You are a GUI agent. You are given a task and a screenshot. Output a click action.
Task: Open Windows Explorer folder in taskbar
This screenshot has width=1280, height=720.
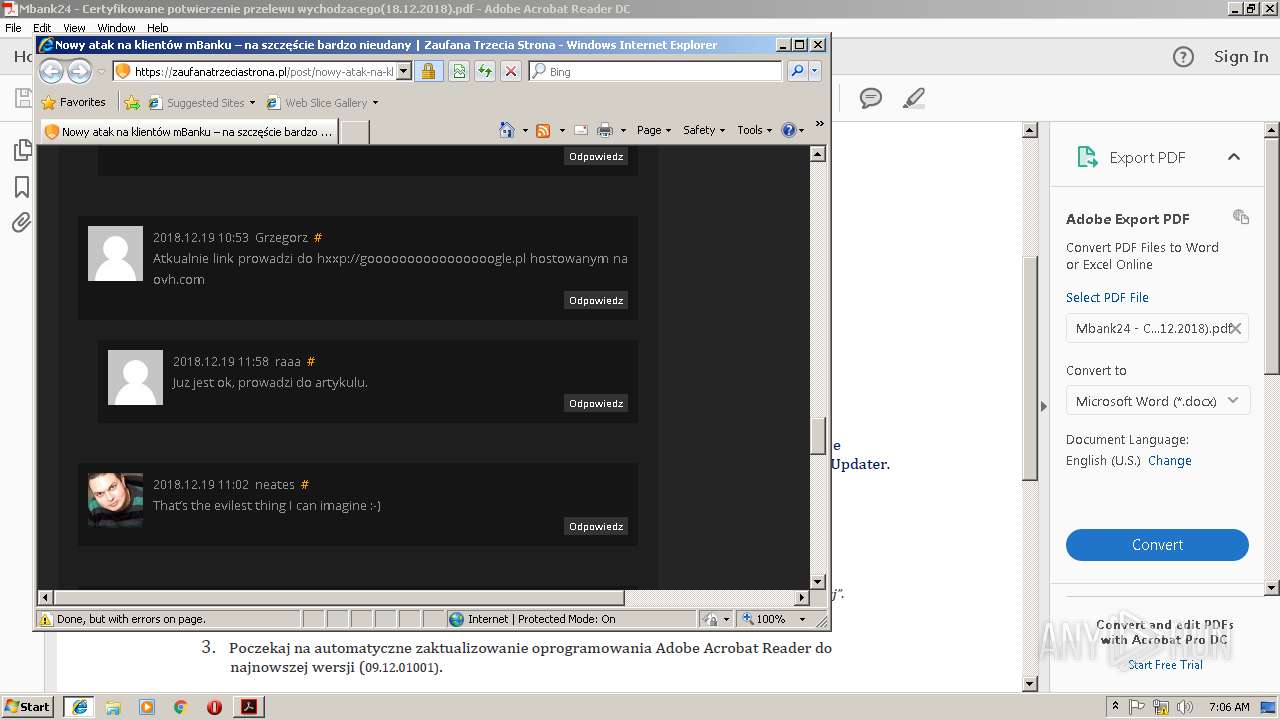click(113, 707)
